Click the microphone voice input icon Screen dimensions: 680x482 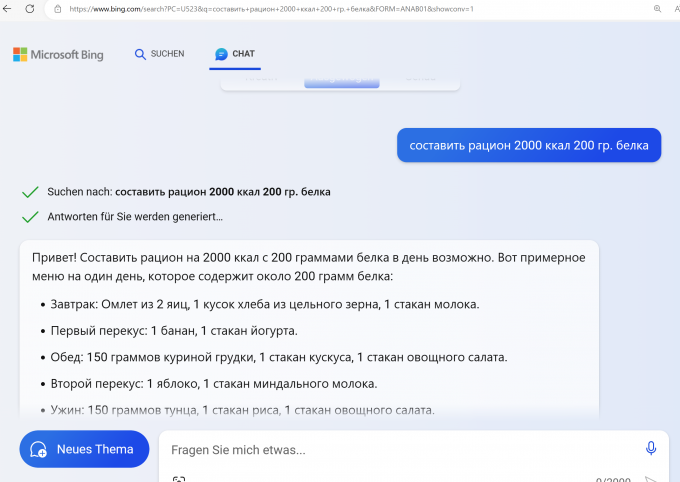651,448
